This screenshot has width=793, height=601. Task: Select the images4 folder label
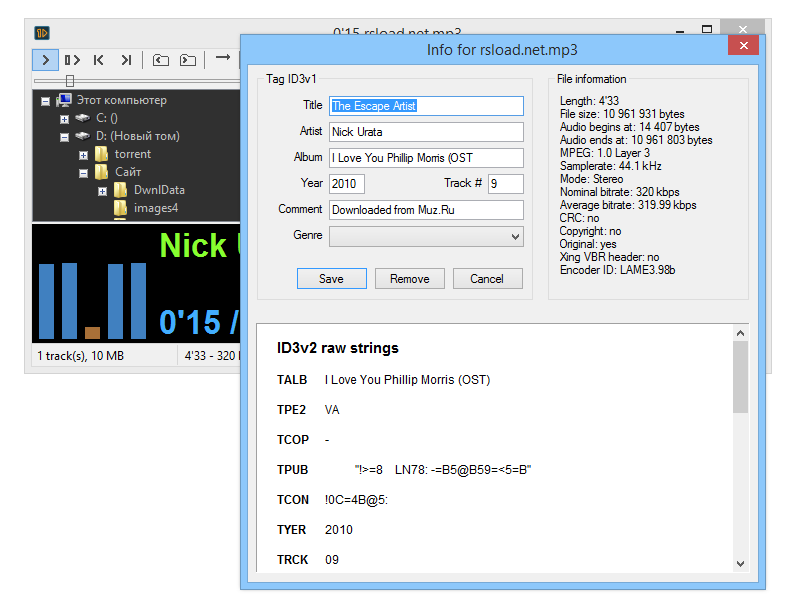tap(156, 208)
